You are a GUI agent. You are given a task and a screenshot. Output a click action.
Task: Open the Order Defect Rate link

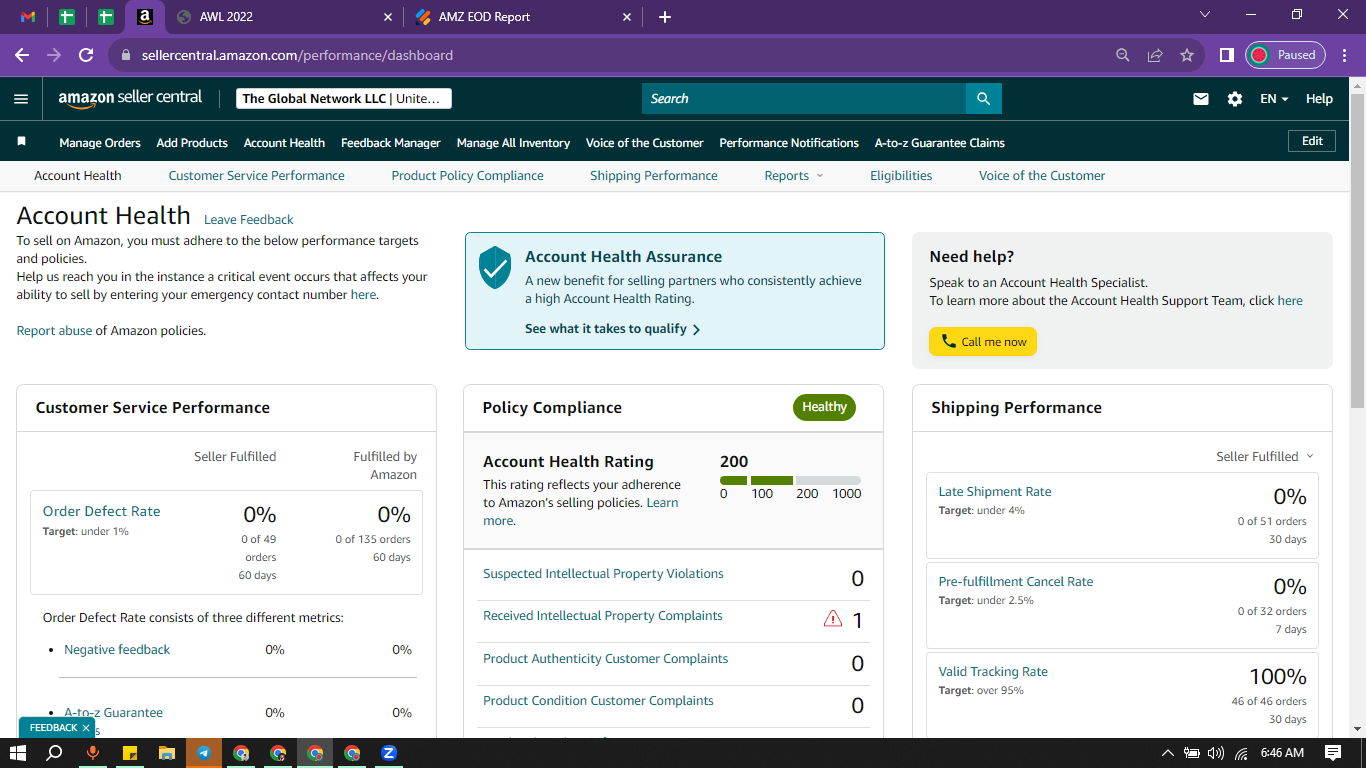101,511
